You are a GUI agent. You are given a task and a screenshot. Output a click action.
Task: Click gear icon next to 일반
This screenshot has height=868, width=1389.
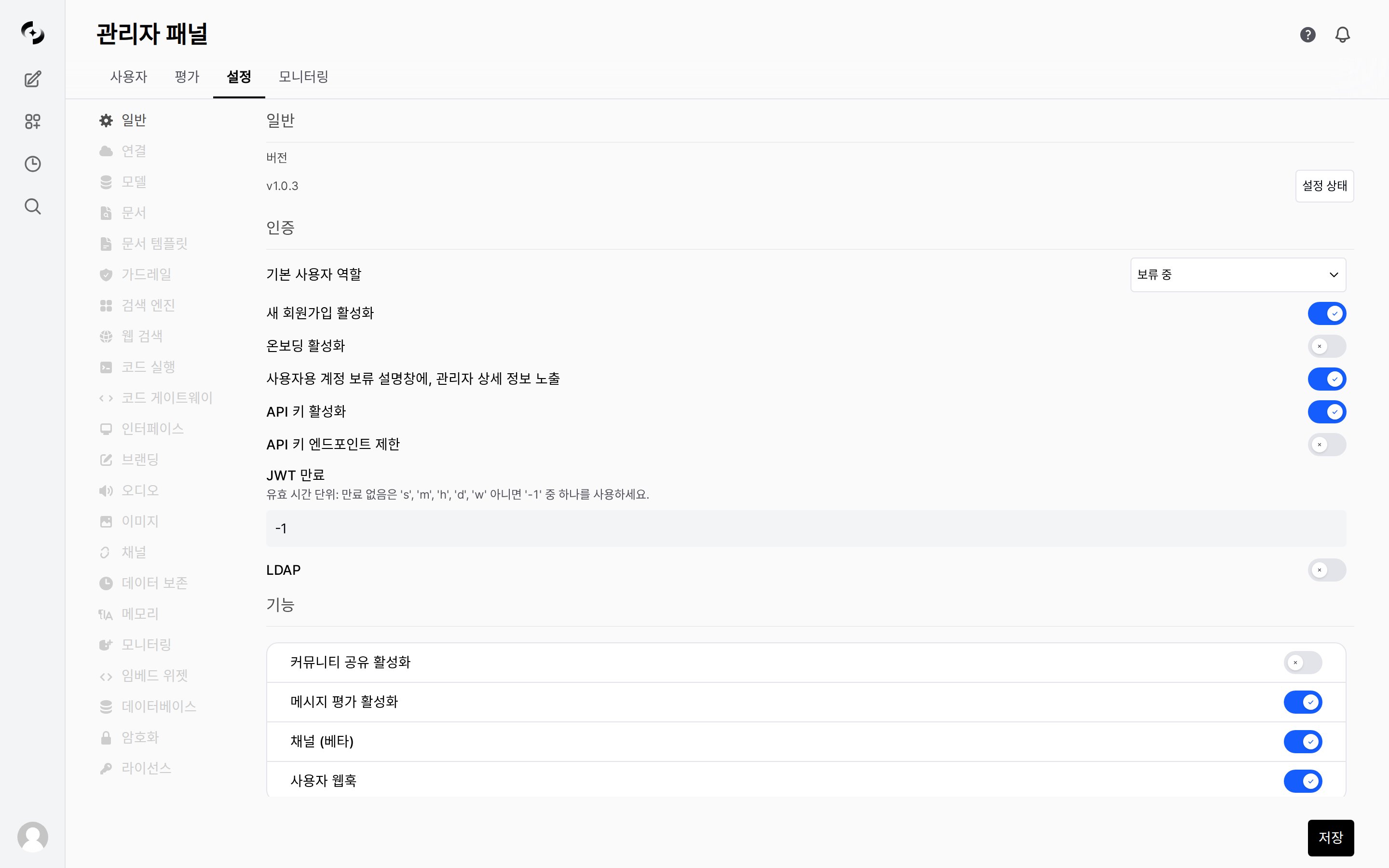(x=106, y=120)
